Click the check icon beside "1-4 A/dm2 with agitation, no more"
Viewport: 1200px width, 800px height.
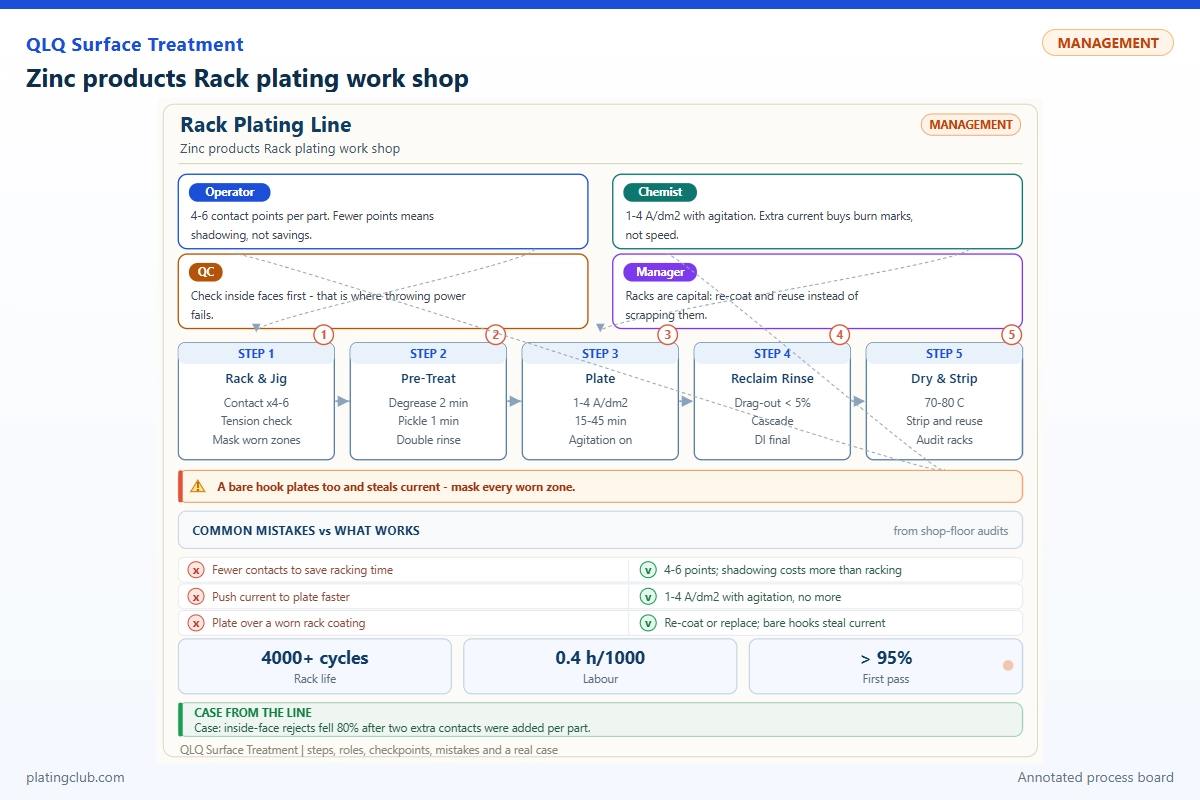point(648,597)
